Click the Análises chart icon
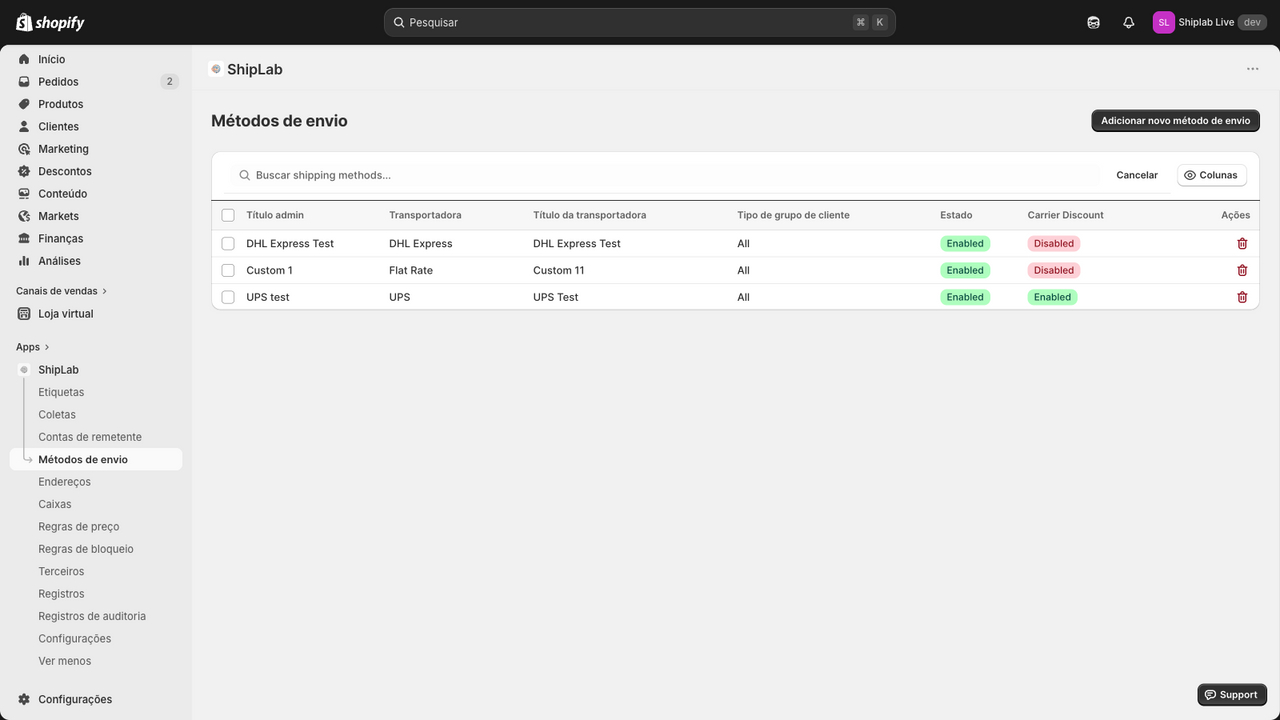 coord(24,261)
